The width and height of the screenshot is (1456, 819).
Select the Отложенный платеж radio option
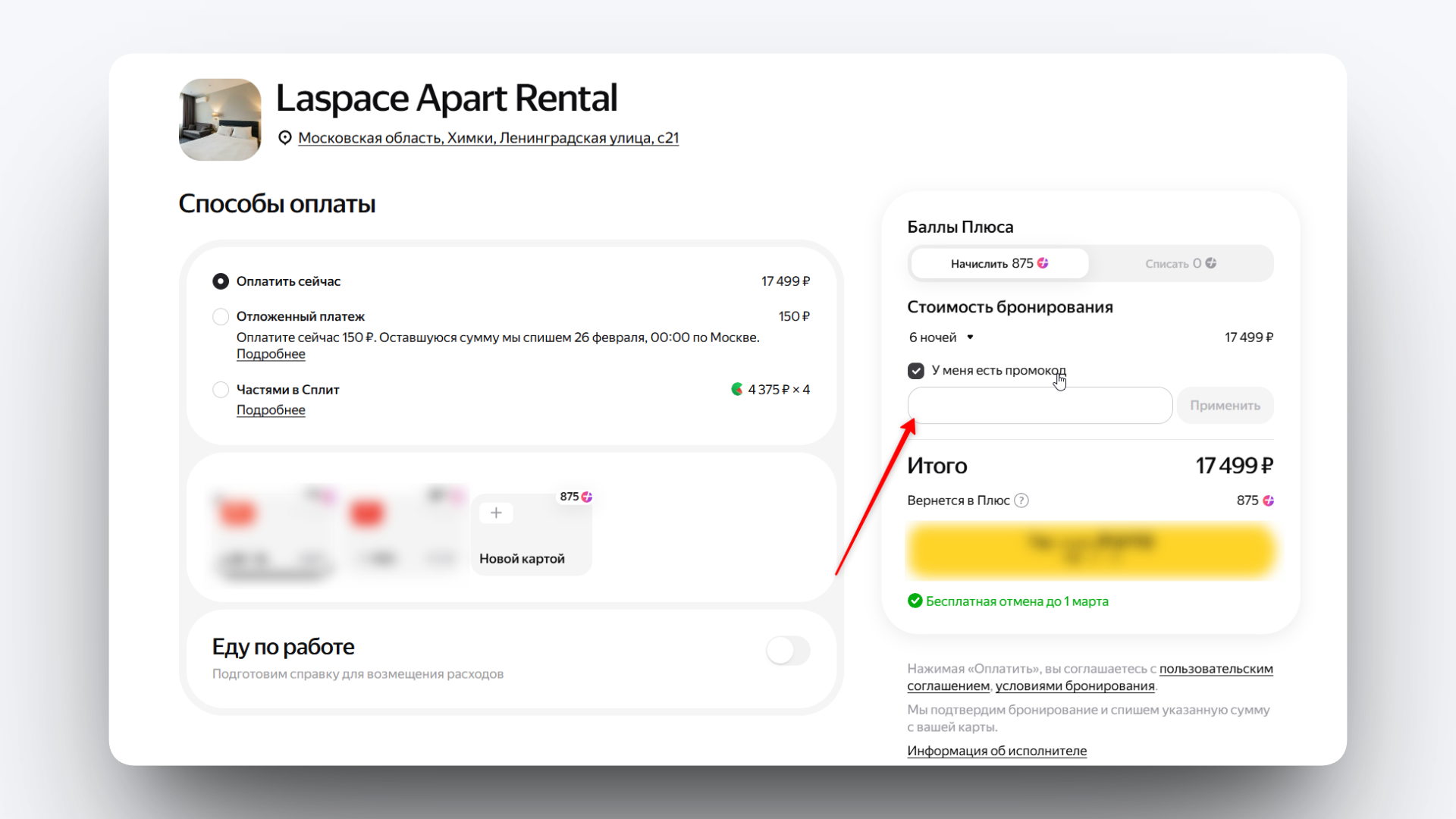(221, 316)
